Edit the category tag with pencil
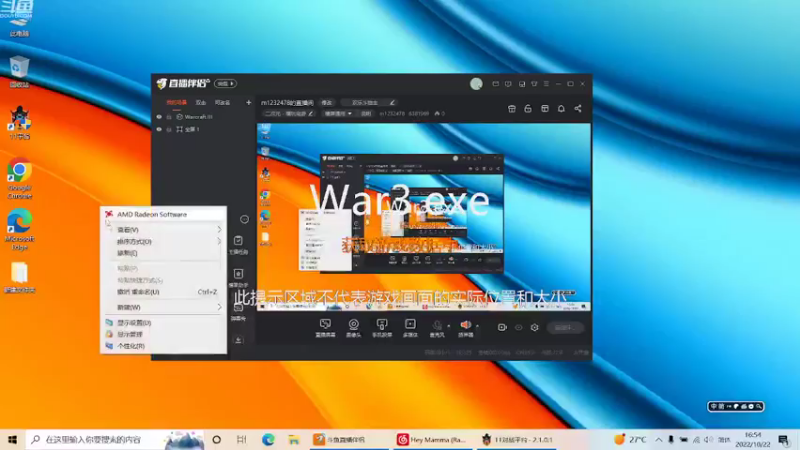800x450 pixels. [x=289, y=114]
